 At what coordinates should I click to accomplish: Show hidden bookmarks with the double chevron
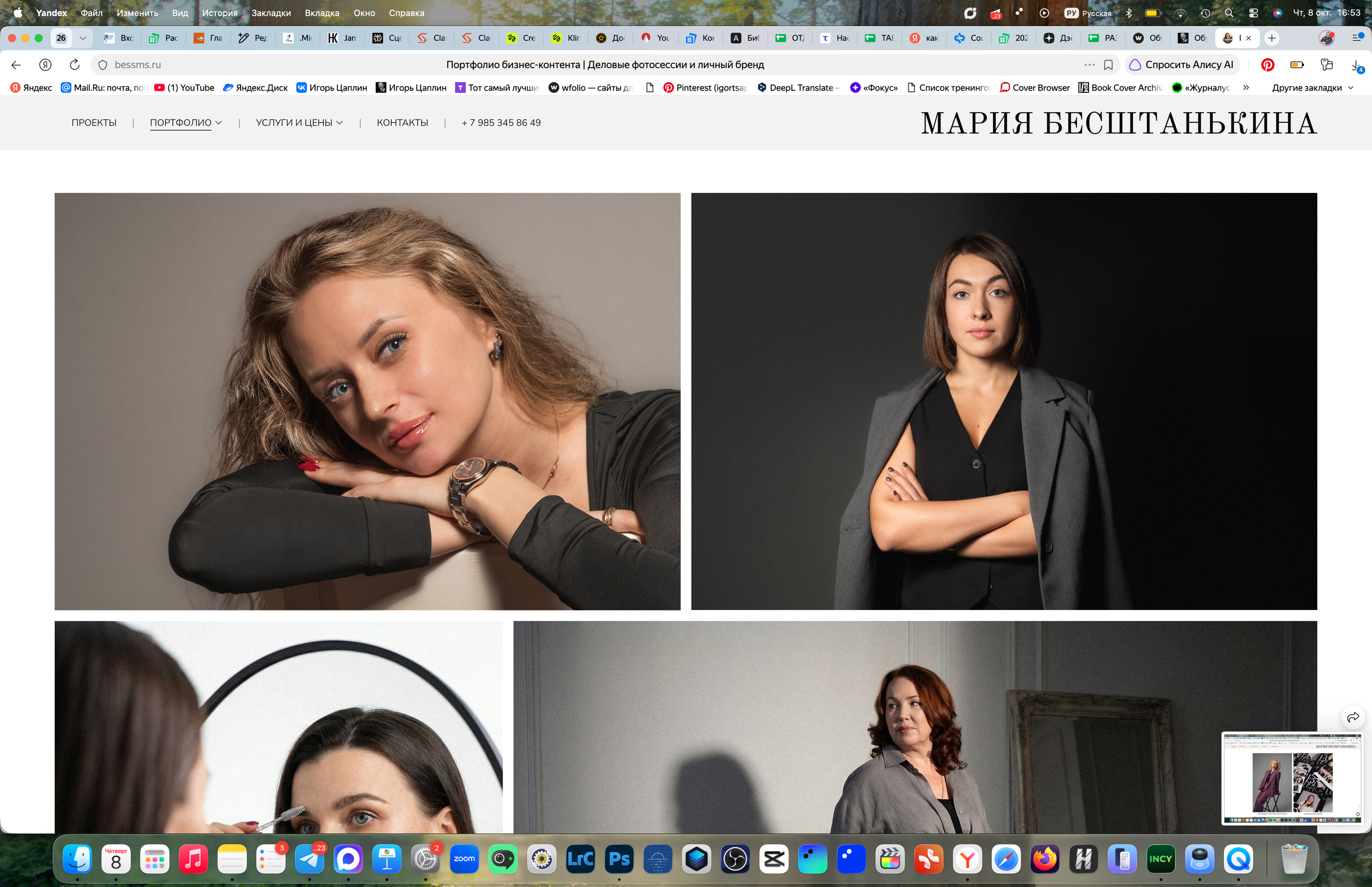coord(1246,87)
